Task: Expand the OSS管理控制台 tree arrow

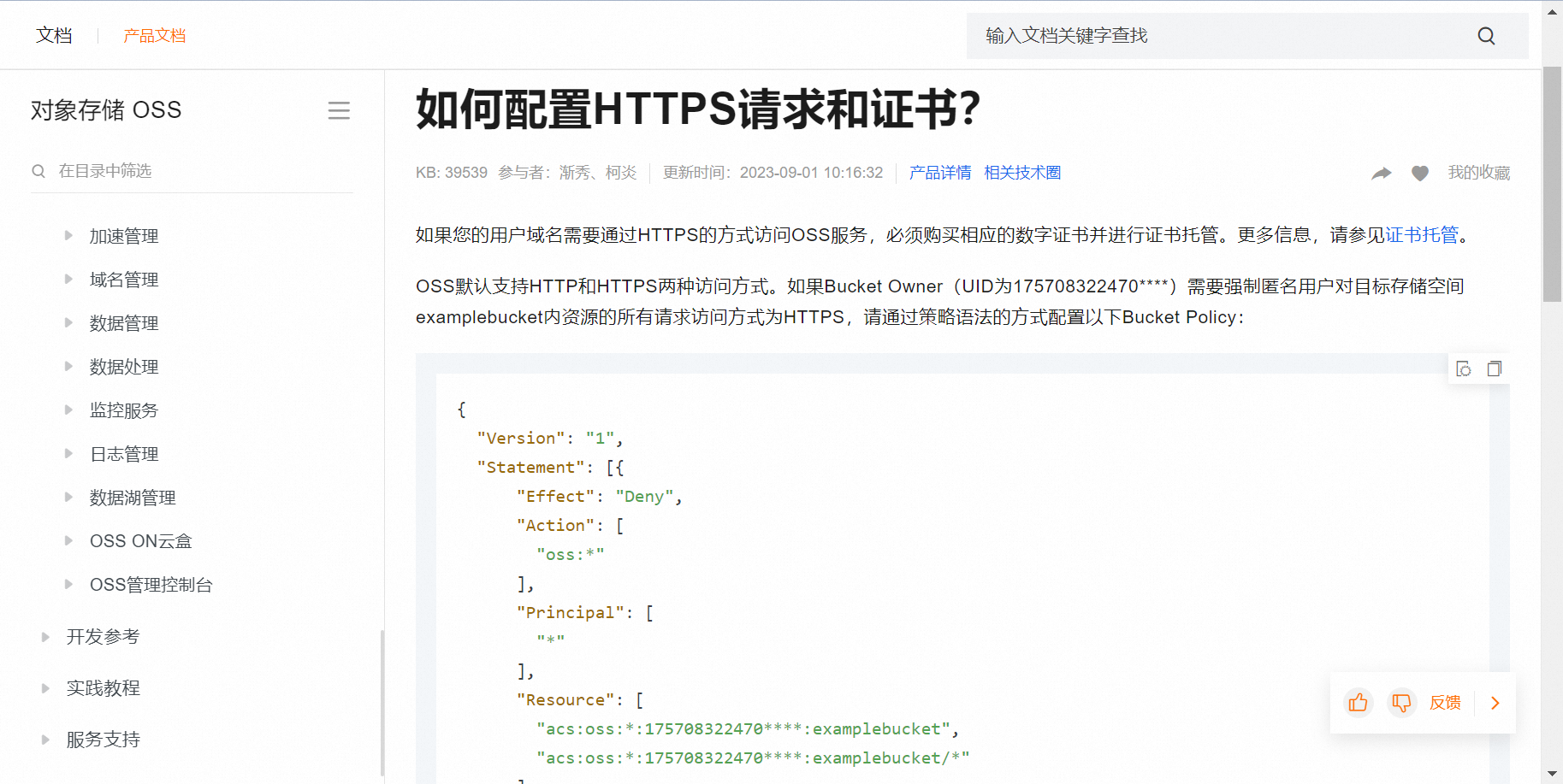Action: point(68,584)
